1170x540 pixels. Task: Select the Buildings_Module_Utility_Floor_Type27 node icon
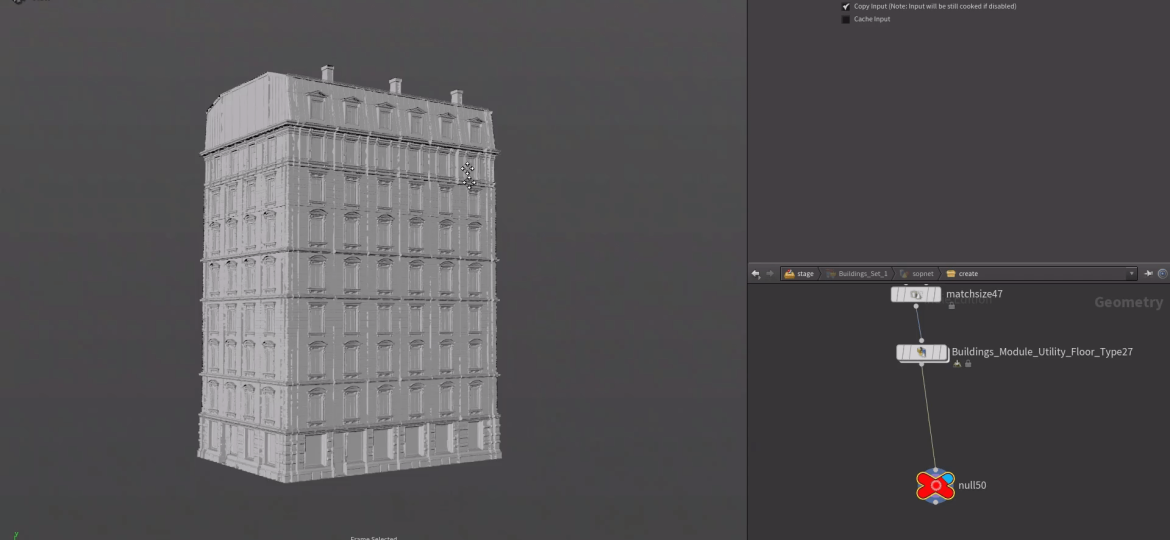pos(922,352)
